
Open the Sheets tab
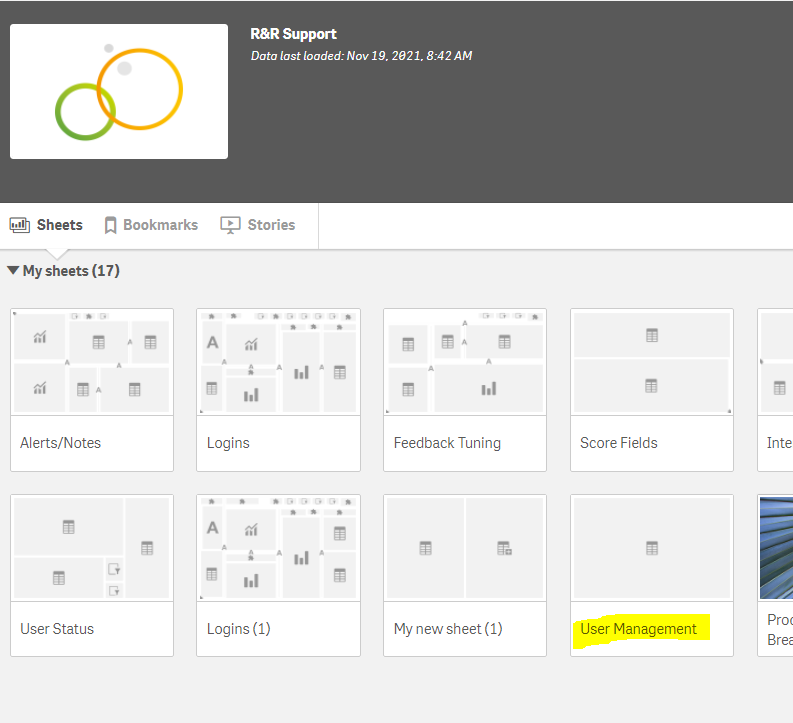point(46,225)
